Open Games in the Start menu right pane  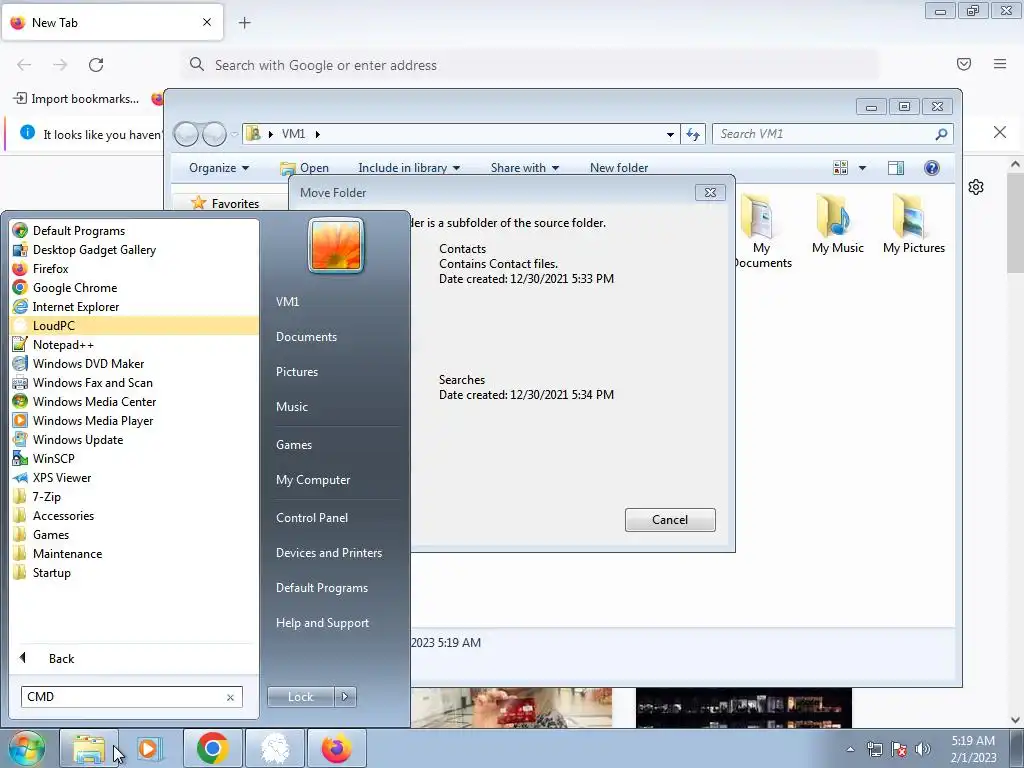click(x=294, y=445)
